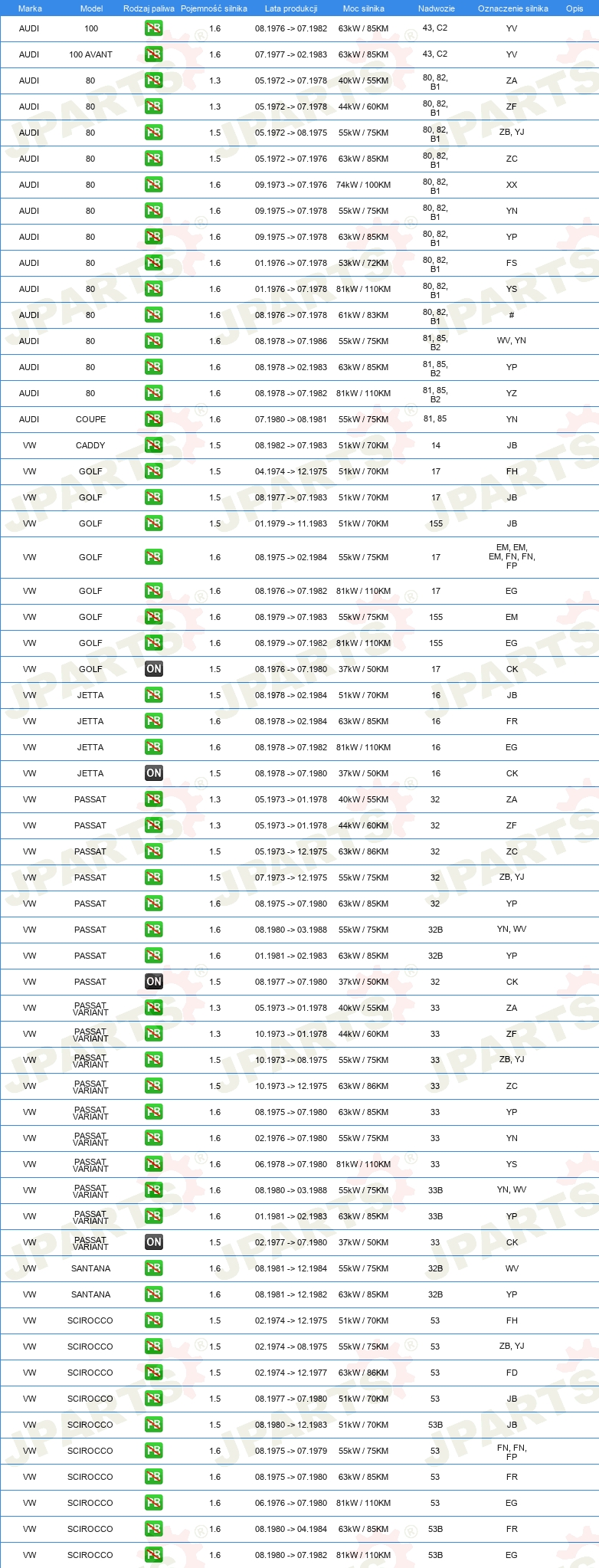The height and width of the screenshot is (1568, 599).
Task: Click "SANTANA" model in the WV engine row
Action: coord(90,1268)
